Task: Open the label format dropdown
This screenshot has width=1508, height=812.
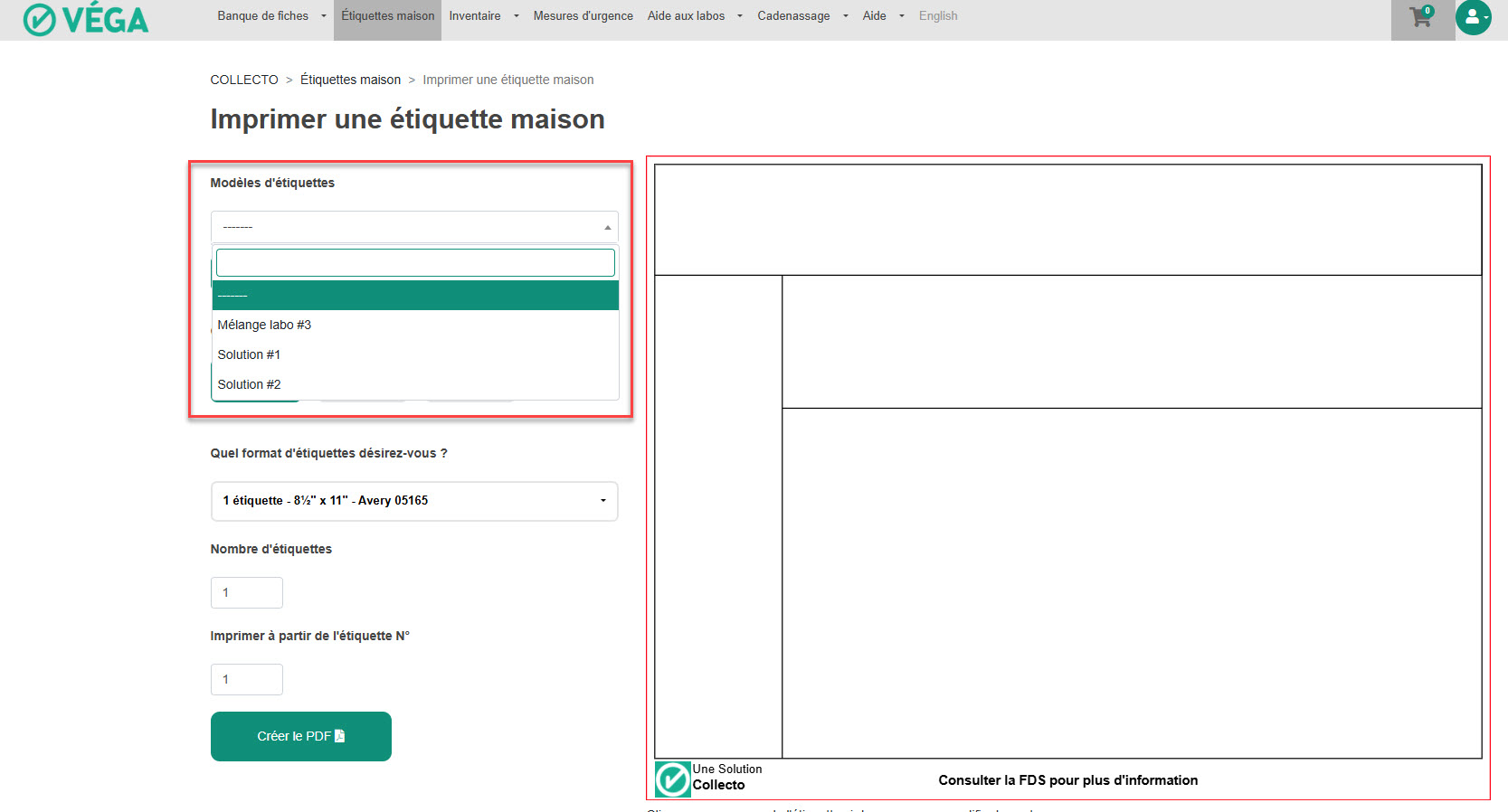Action: pyautogui.click(x=414, y=501)
